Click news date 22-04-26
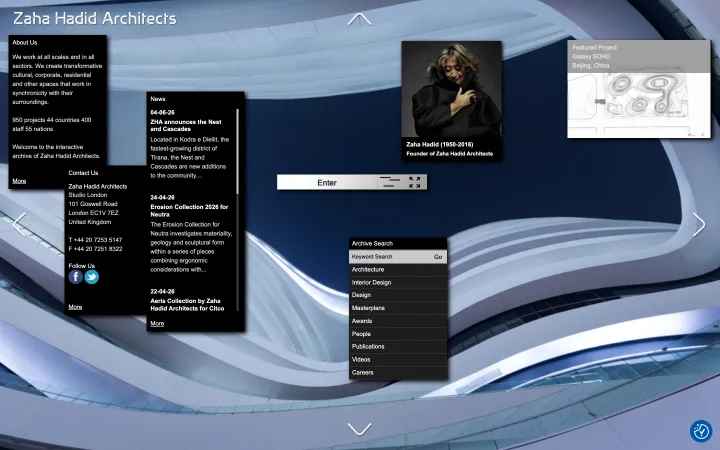Viewport: 720px width, 450px height. (163, 292)
